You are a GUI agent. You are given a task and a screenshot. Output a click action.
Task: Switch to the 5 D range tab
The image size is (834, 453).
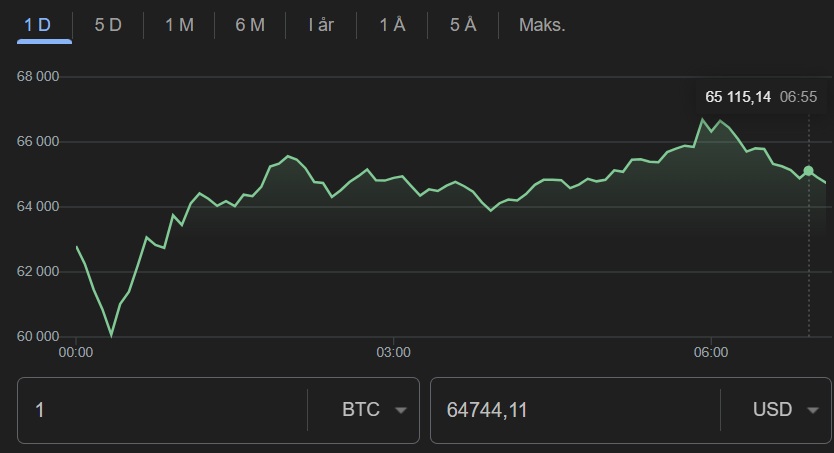tap(108, 25)
